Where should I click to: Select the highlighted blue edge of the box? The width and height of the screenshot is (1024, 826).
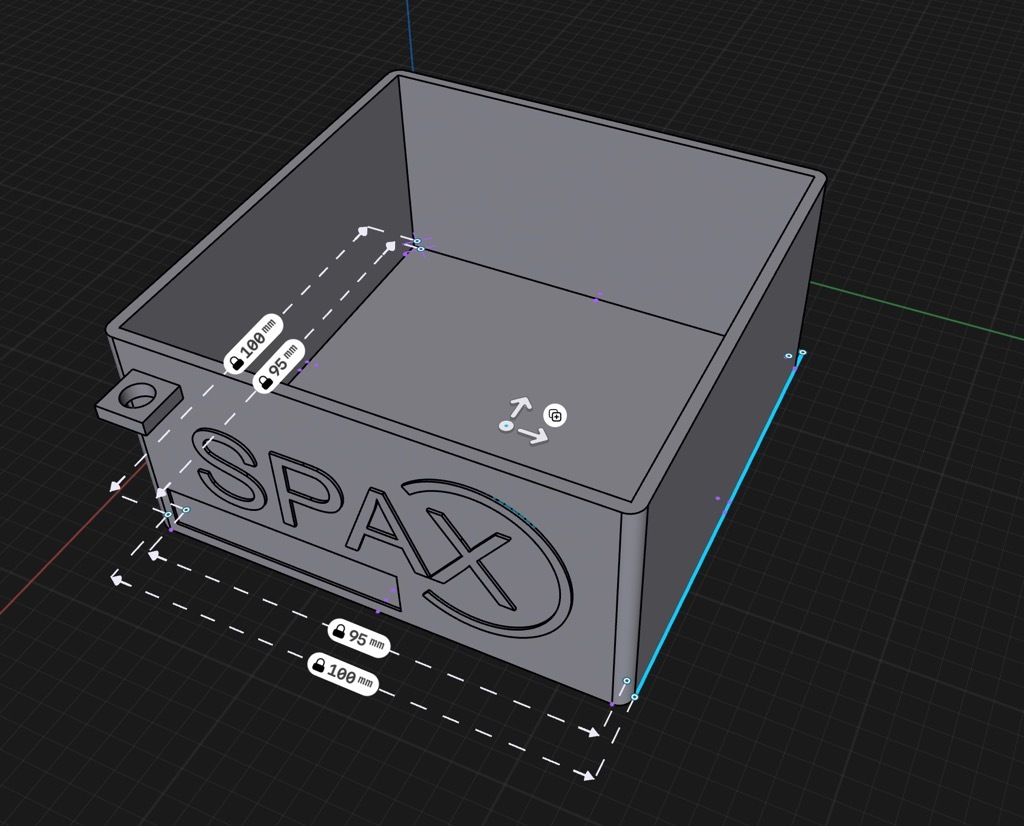pyautogui.click(x=718, y=526)
